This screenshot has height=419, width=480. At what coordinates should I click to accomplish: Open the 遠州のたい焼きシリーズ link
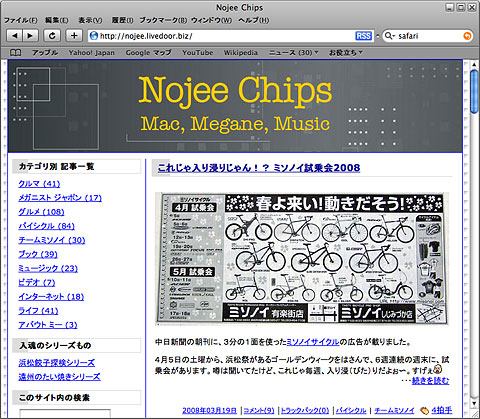pyautogui.click(x=59, y=377)
